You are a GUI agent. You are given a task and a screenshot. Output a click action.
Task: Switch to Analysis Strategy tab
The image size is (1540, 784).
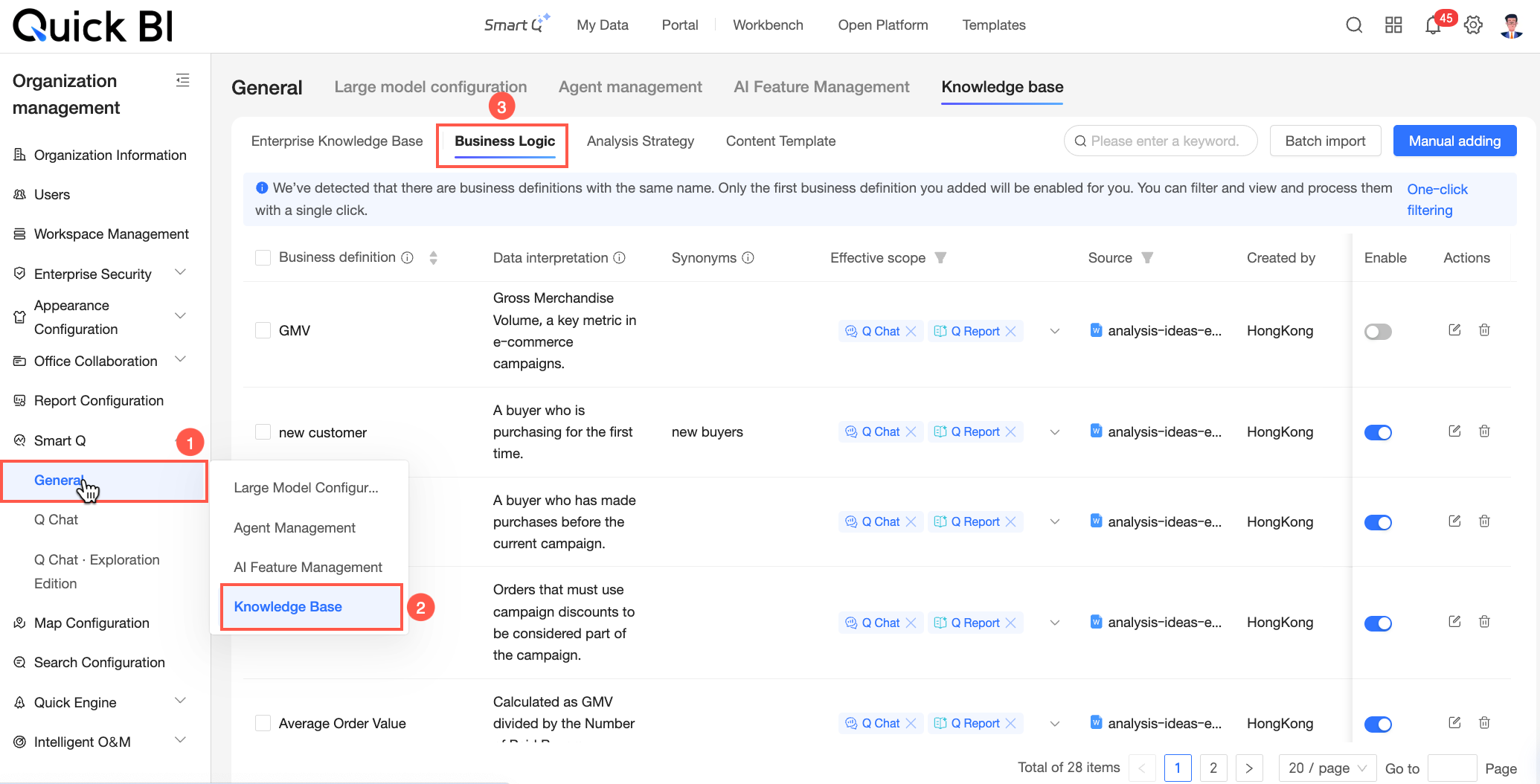tap(641, 141)
